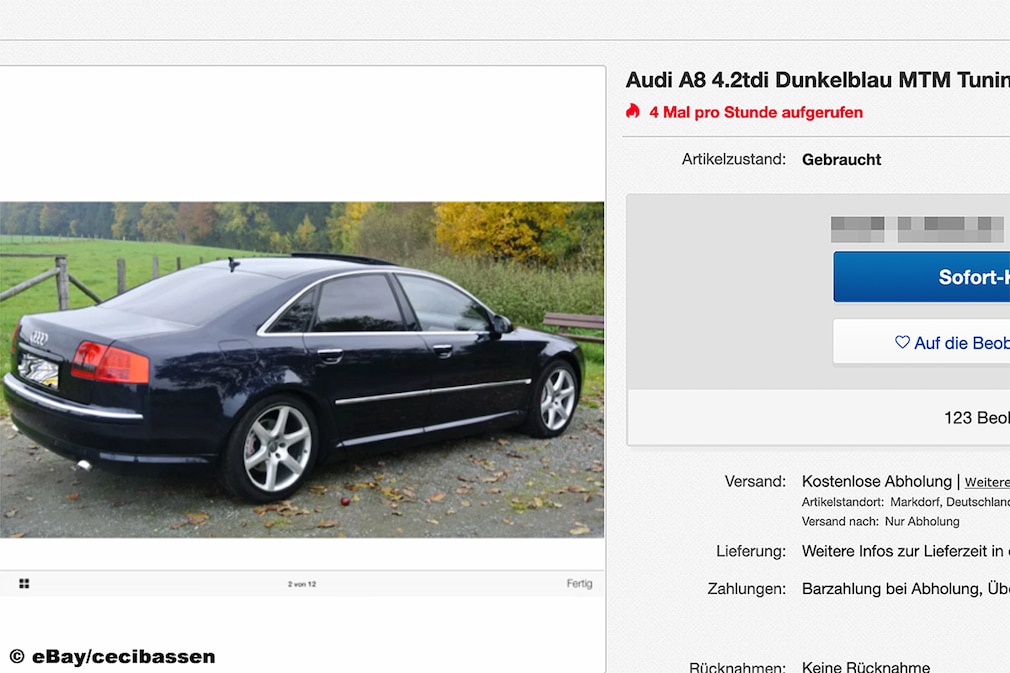Screen dimensions: 1010x673
Task: Click the '123 Beobachter' count text
Action: tap(977, 418)
